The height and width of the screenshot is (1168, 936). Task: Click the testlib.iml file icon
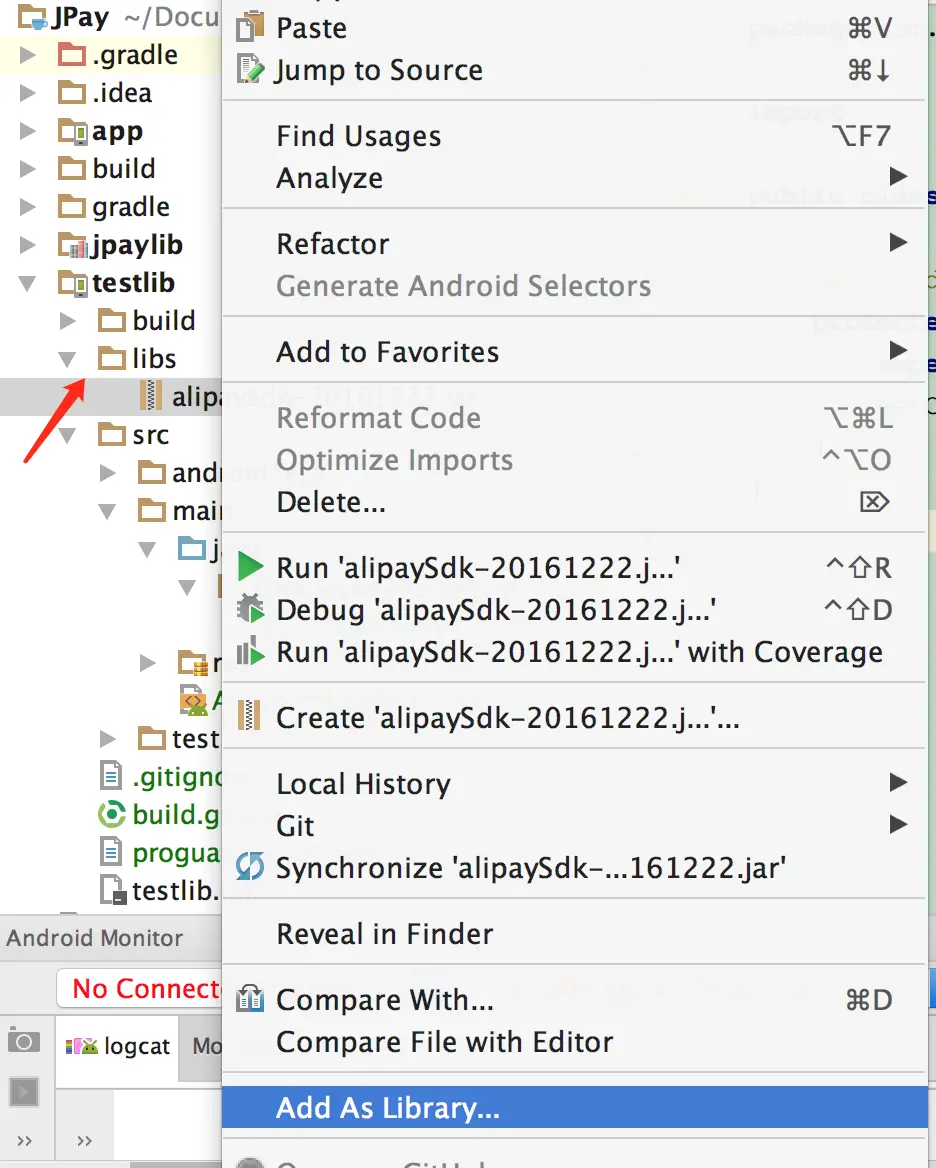[113, 889]
